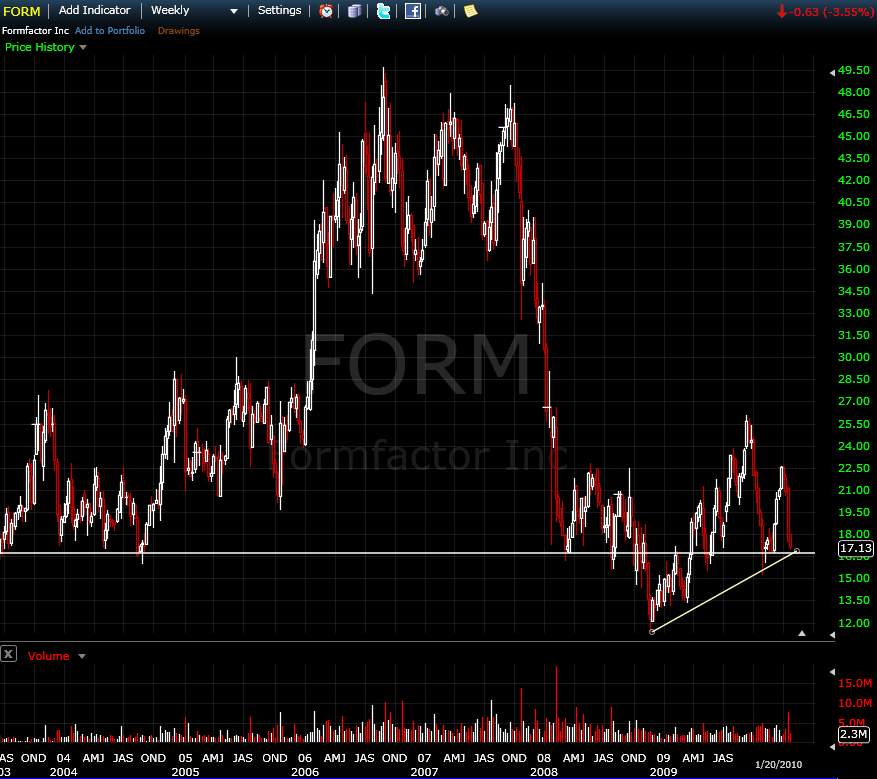Click the upward triangle at chart's lower right
The height and width of the screenshot is (779, 877).
point(802,633)
